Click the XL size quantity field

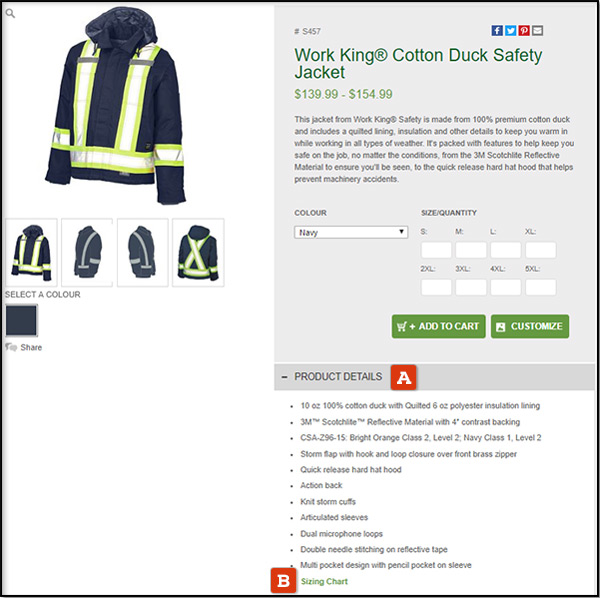tap(541, 250)
